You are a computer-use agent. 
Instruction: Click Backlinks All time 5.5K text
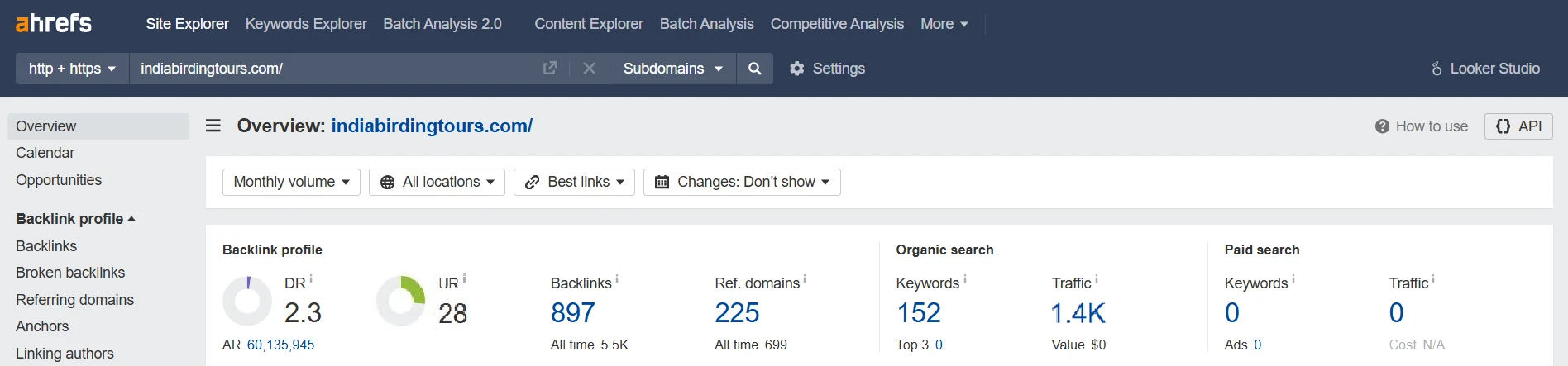point(590,345)
